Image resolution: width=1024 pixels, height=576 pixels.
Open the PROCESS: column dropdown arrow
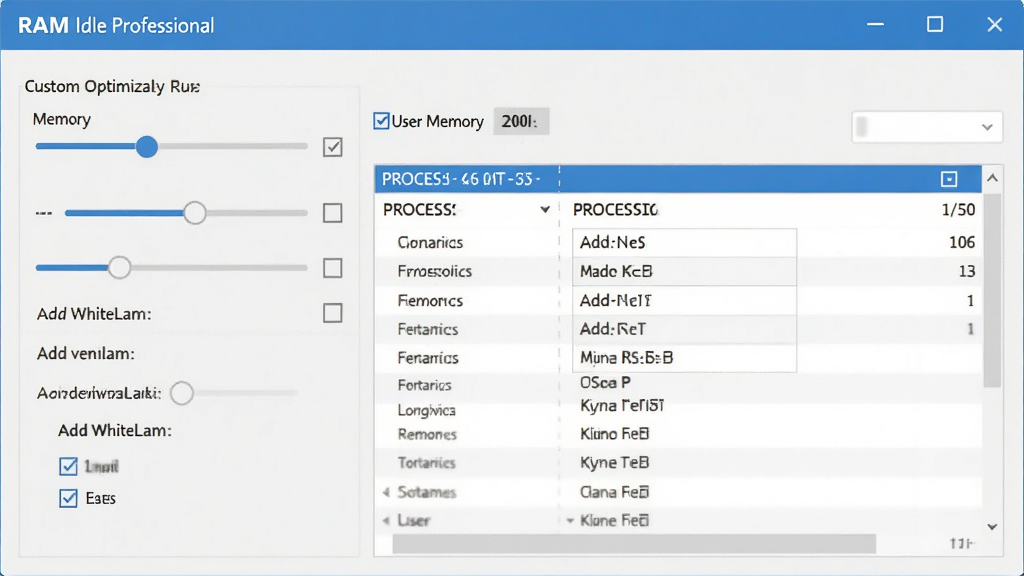coord(545,210)
